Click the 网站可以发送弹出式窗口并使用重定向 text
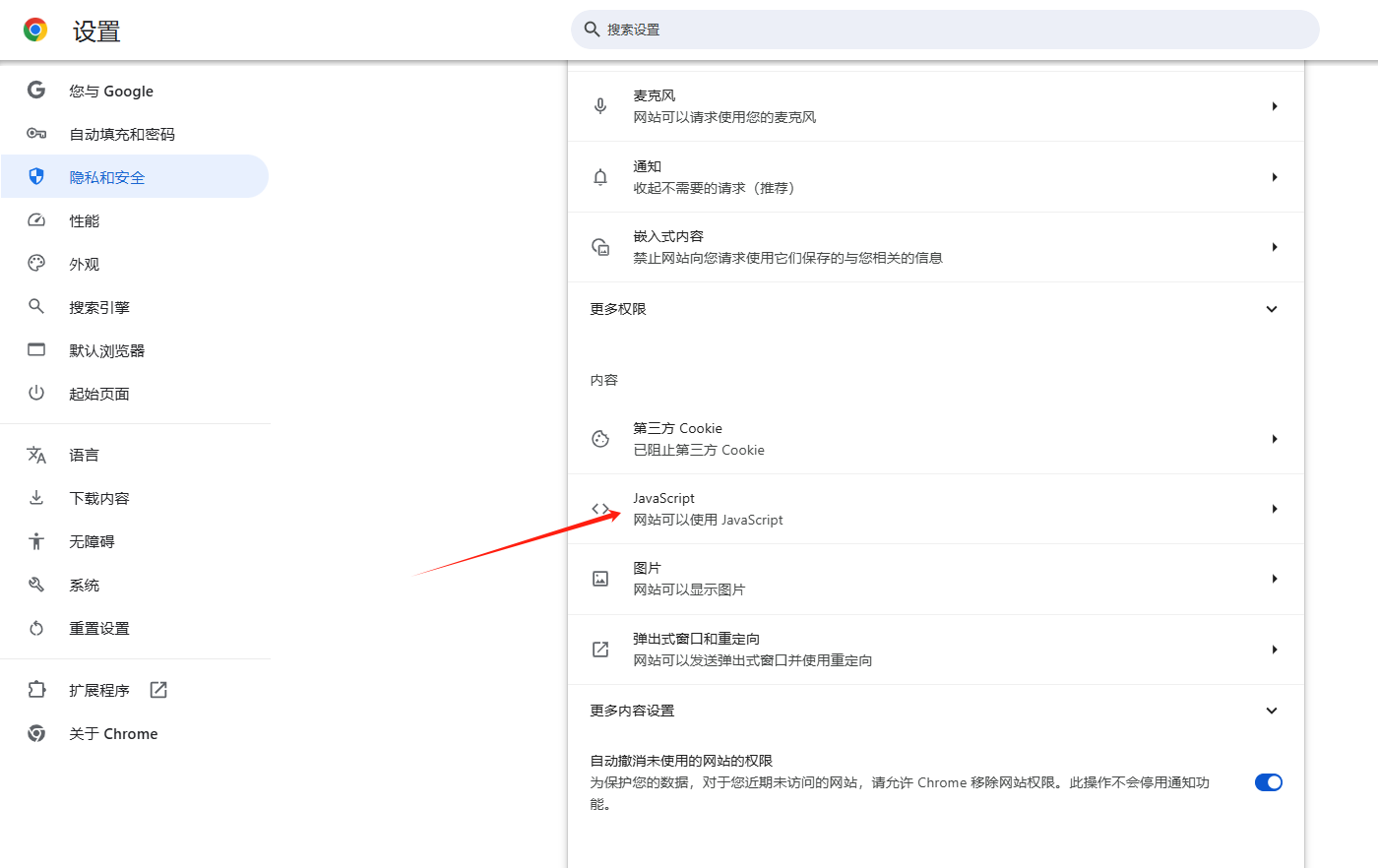Viewport: 1378px width, 868px height. point(753,660)
